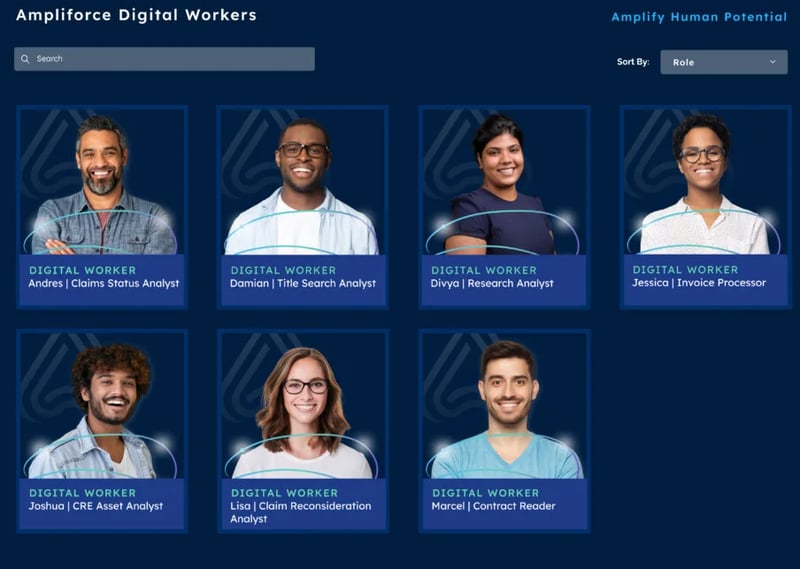
Task: Click the 'Joshua | CRE Asset Analyst' label
Action: [x=95, y=506]
